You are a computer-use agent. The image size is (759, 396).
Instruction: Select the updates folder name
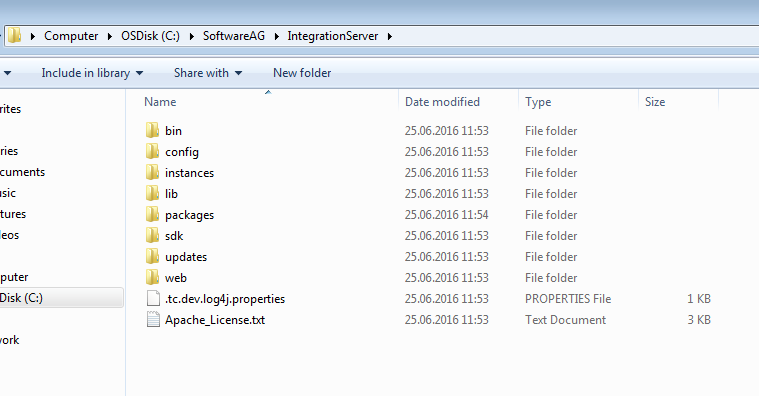186,257
